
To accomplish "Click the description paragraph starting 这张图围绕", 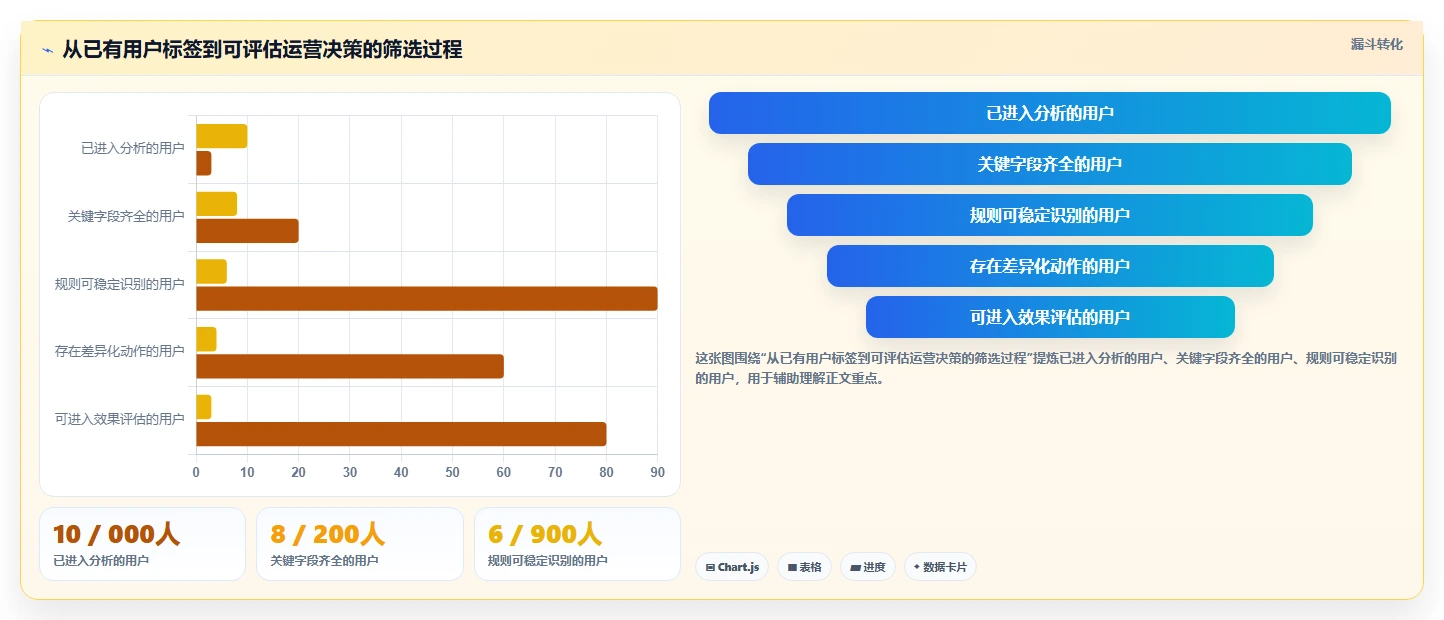I will pos(1046,368).
